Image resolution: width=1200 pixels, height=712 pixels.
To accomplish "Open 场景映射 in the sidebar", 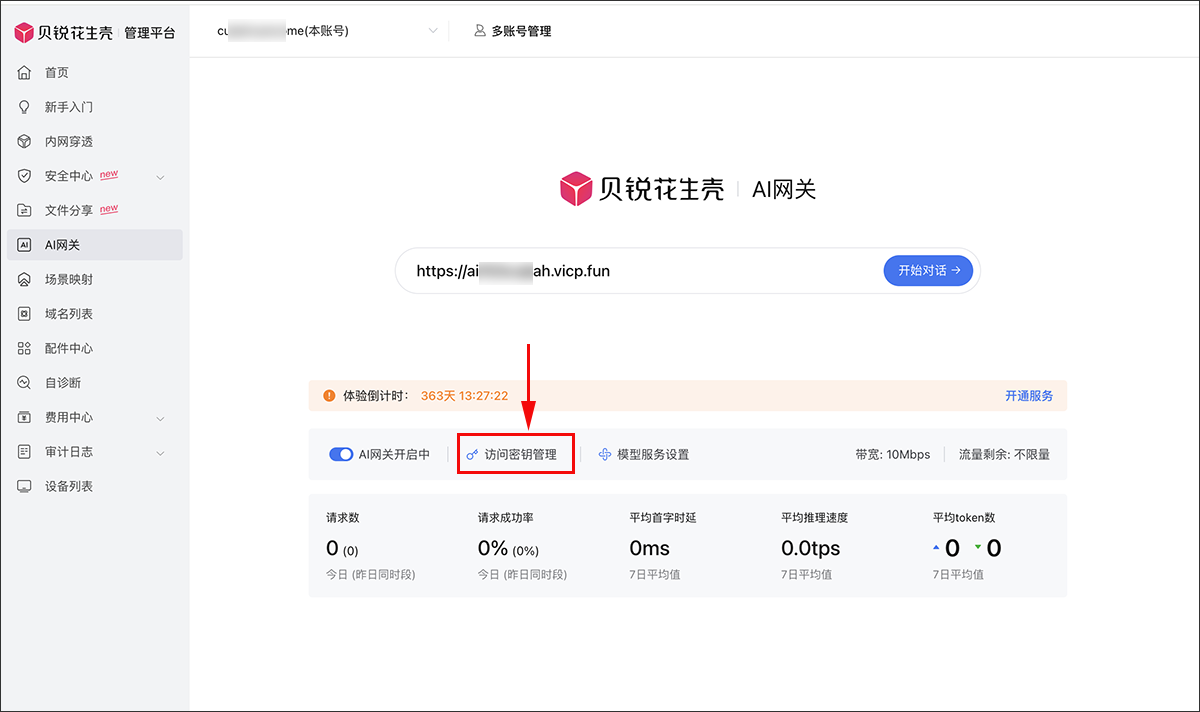I will pyautogui.click(x=69, y=280).
